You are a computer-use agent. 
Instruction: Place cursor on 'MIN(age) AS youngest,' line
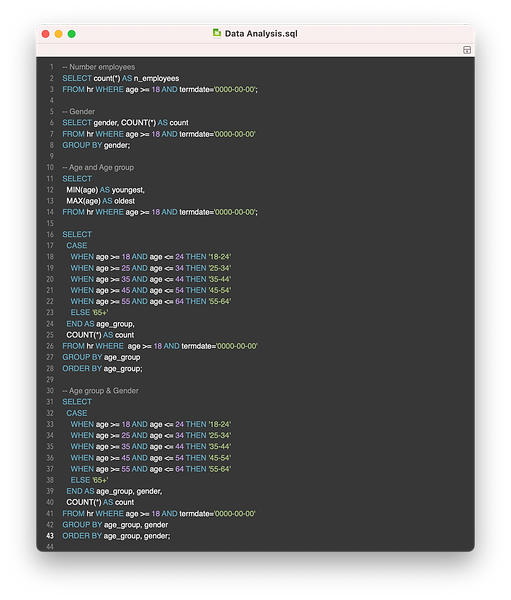[x=106, y=190]
